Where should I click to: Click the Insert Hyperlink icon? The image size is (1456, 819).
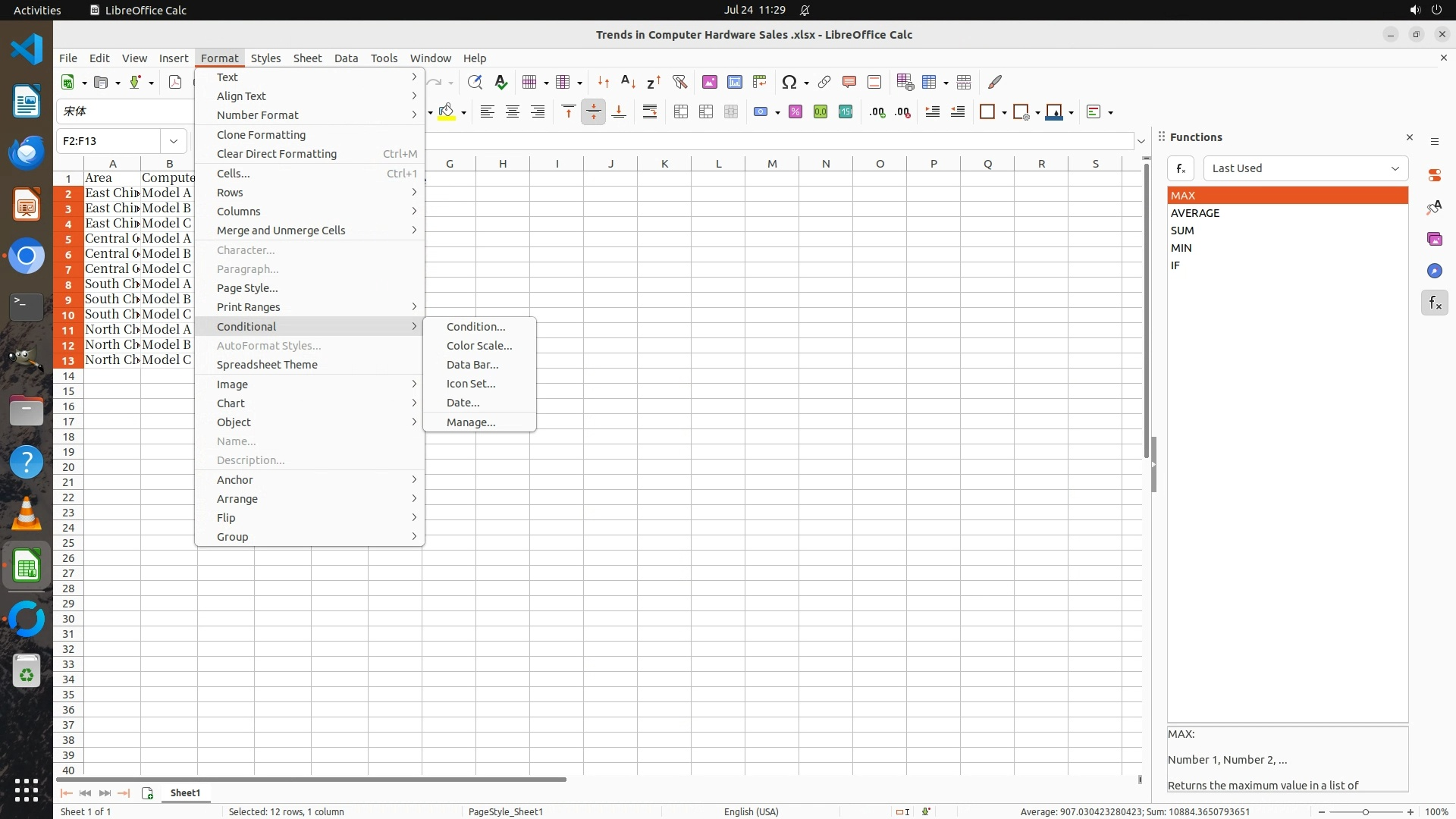click(x=824, y=82)
